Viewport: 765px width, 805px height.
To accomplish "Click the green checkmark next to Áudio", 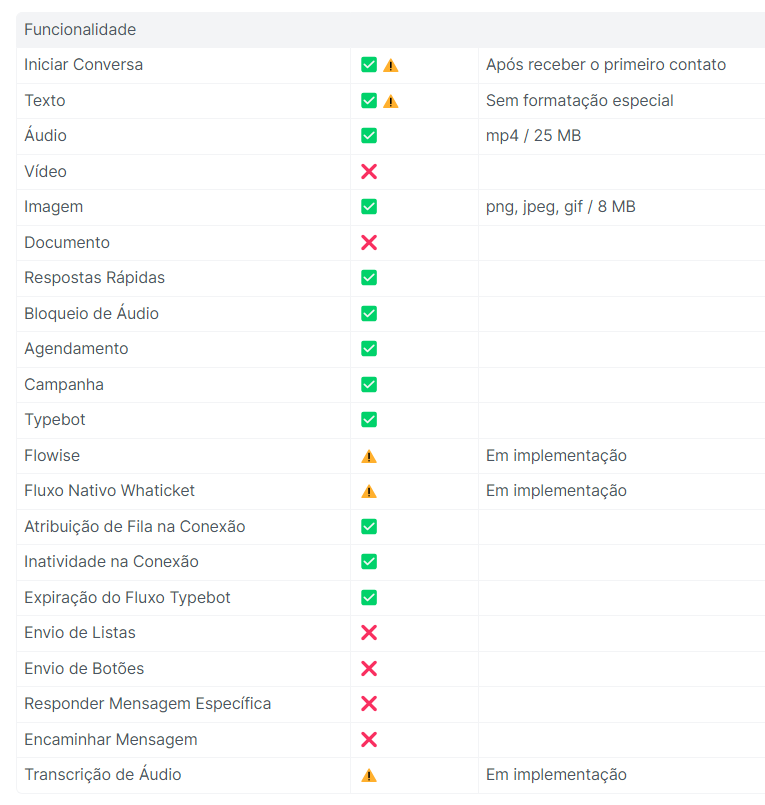I will pyautogui.click(x=369, y=136).
